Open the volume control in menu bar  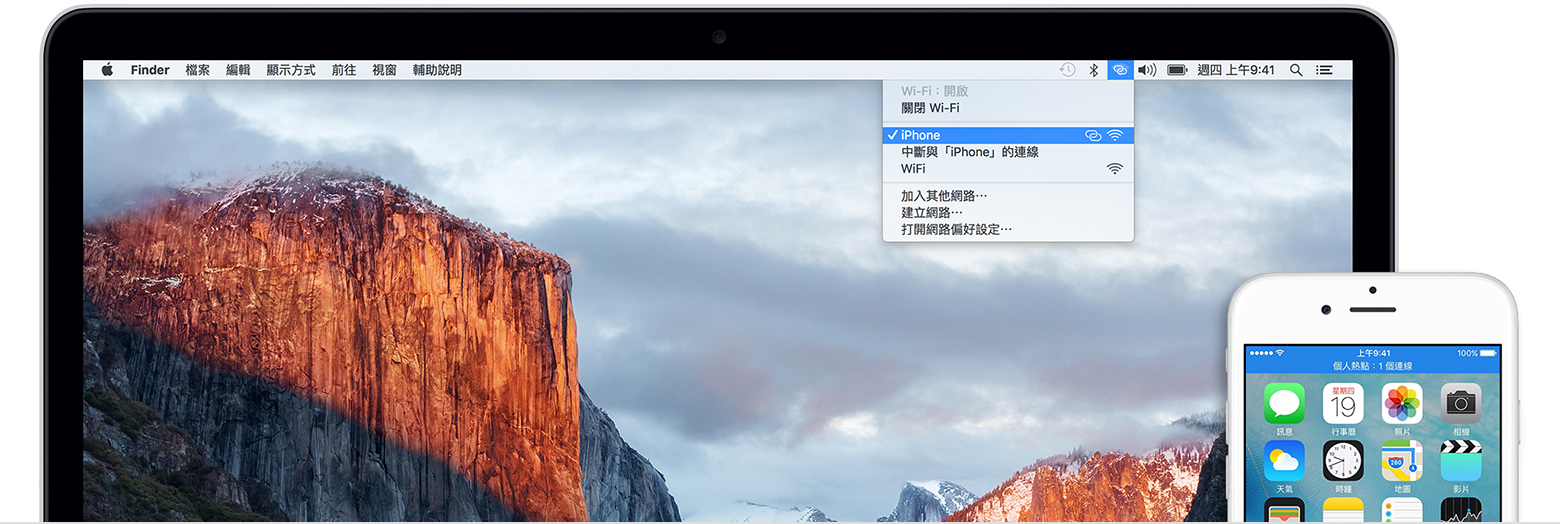[1147, 70]
